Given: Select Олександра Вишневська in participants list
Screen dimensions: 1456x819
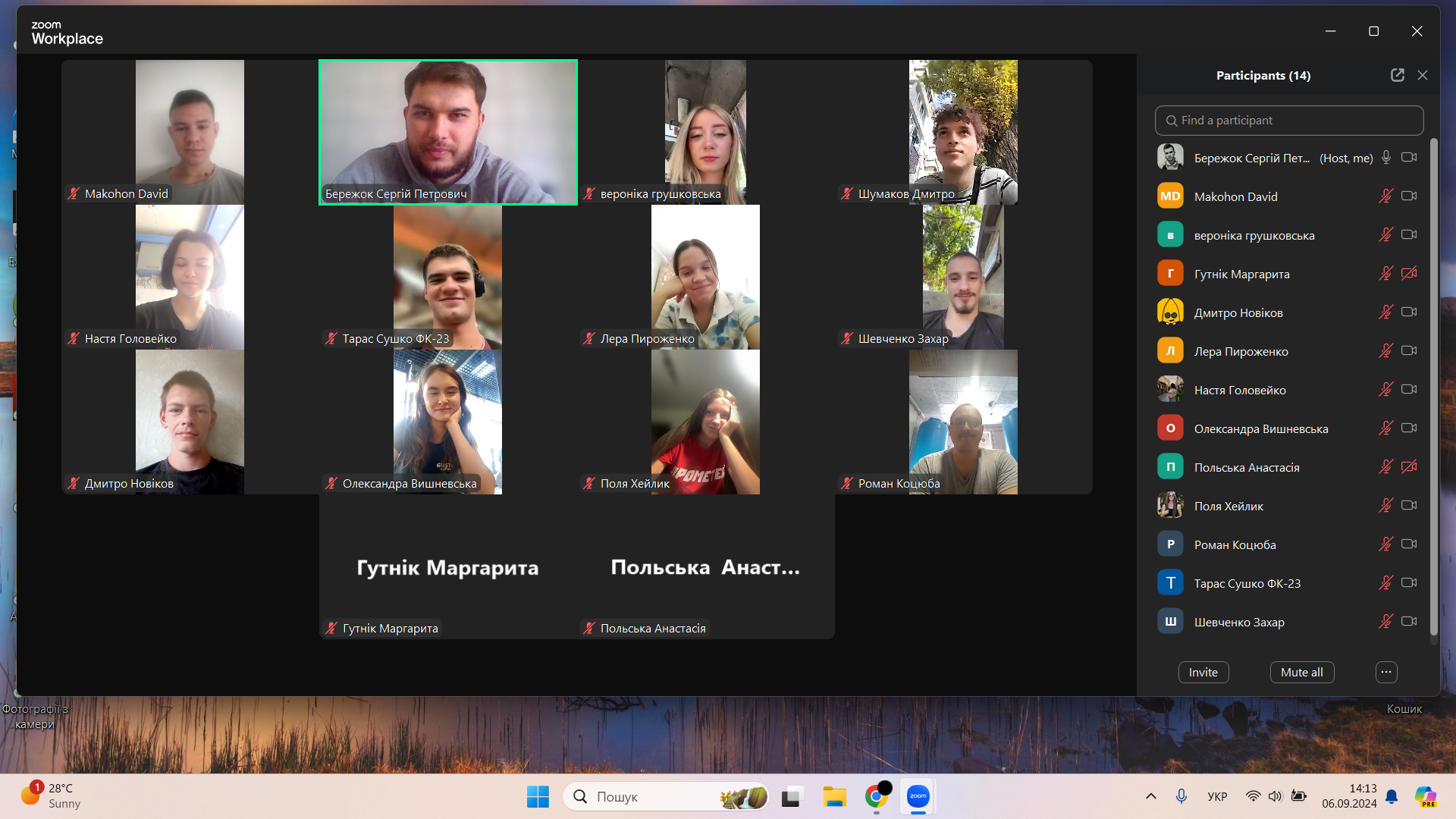Looking at the screenshot, I should click(1260, 428).
